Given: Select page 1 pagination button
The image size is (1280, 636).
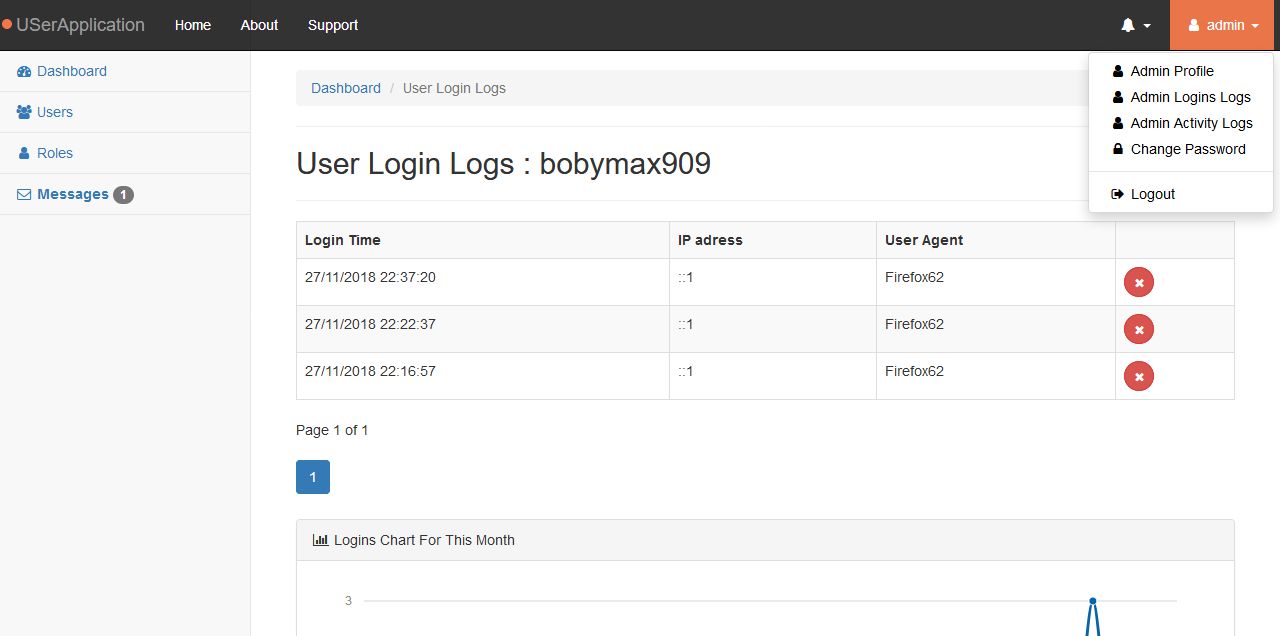Looking at the screenshot, I should [313, 477].
